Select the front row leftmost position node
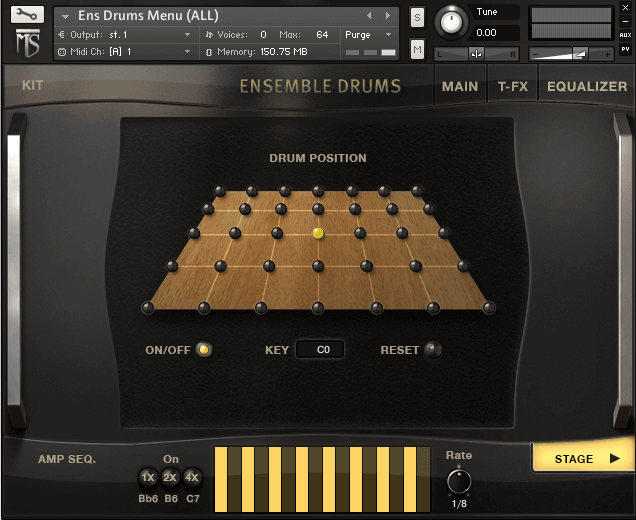 [x=148, y=307]
